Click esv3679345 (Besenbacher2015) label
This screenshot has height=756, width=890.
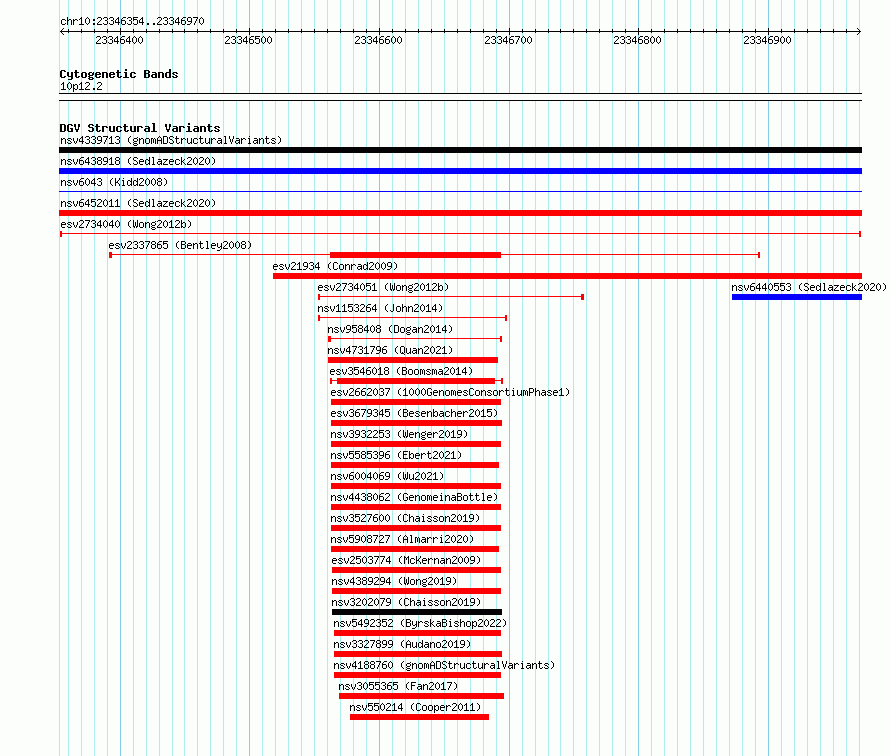pos(414,413)
